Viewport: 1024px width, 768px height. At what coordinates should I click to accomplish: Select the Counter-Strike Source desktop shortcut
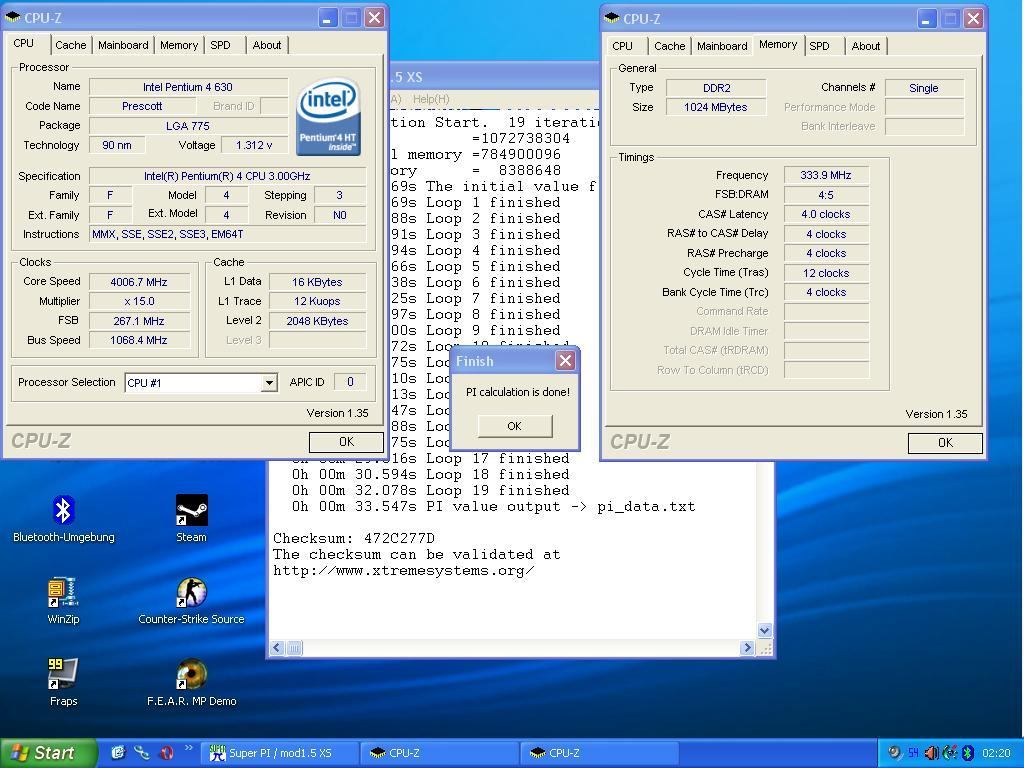(x=191, y=601)
